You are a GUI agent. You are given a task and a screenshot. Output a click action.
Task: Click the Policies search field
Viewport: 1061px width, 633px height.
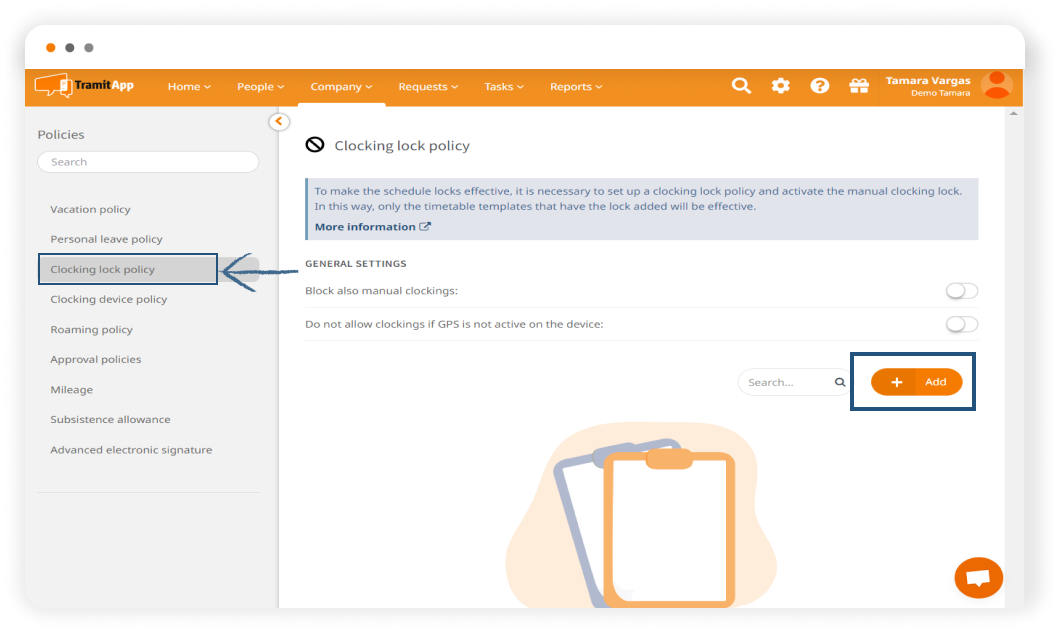[x=148, y=162]
